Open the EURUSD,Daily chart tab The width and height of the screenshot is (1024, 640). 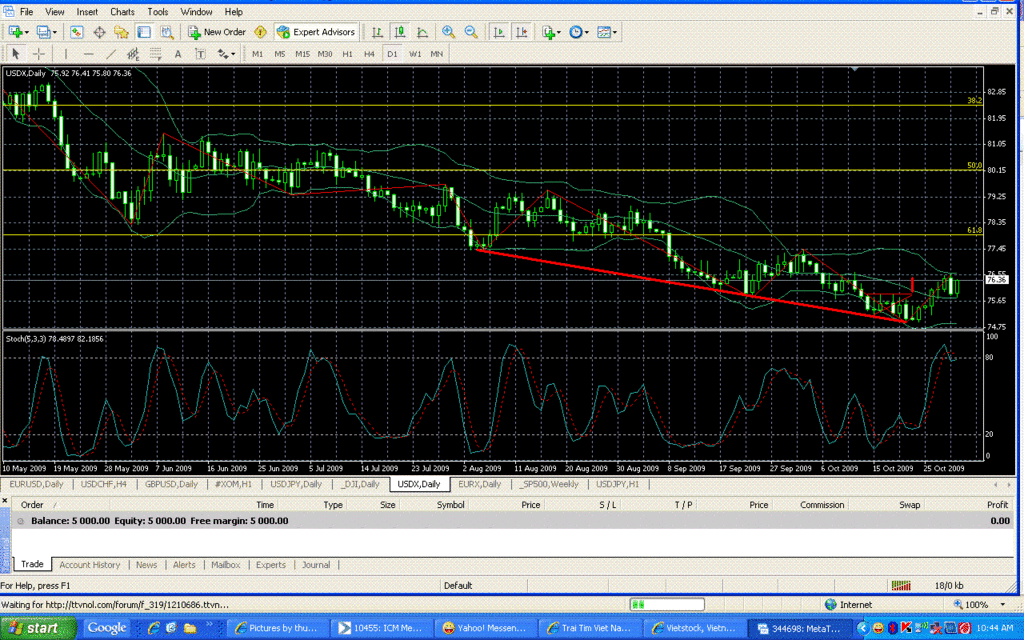(36, 484)
